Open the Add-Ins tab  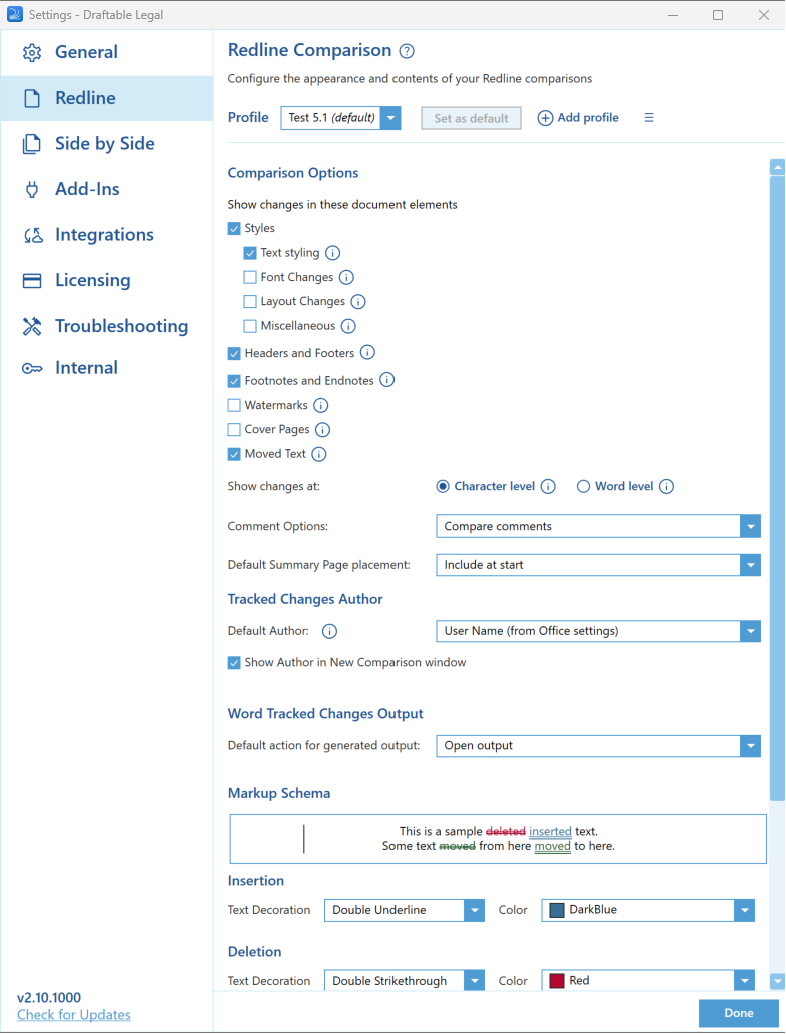107,190
